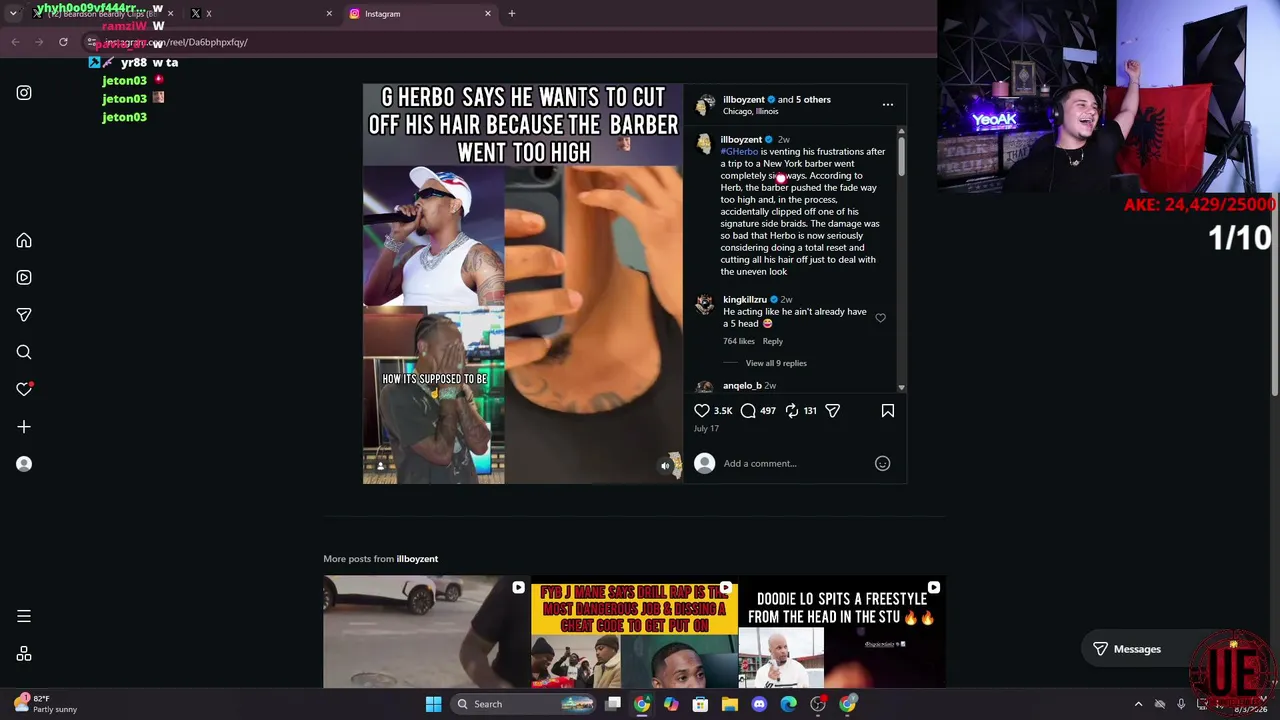
Task: Expand View all 9 replies
Action: click(776, 364)
